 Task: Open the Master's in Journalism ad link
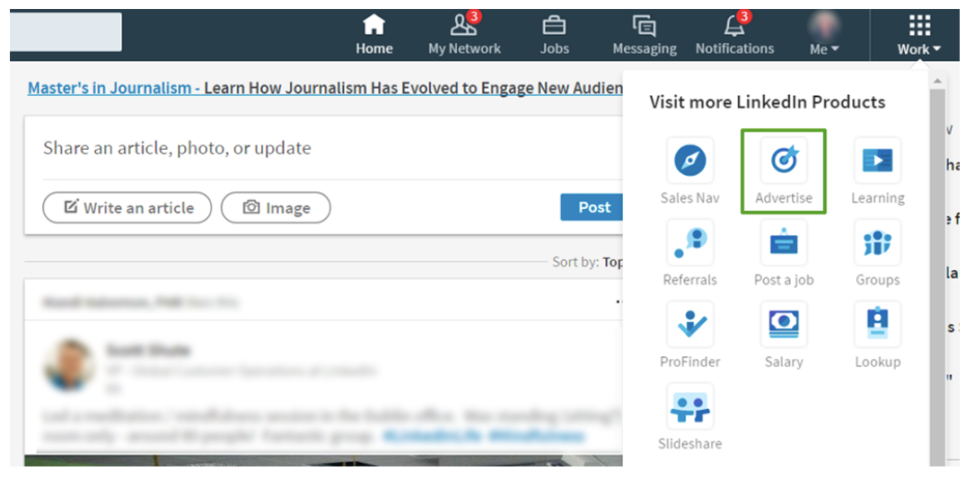click(x=325, y=88)
